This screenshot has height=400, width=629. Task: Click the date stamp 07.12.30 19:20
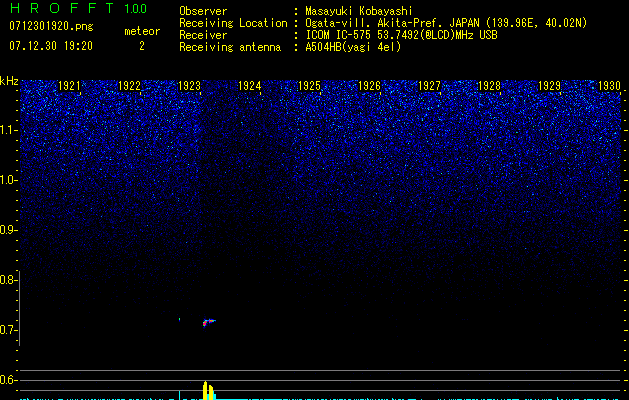[51, 46]
